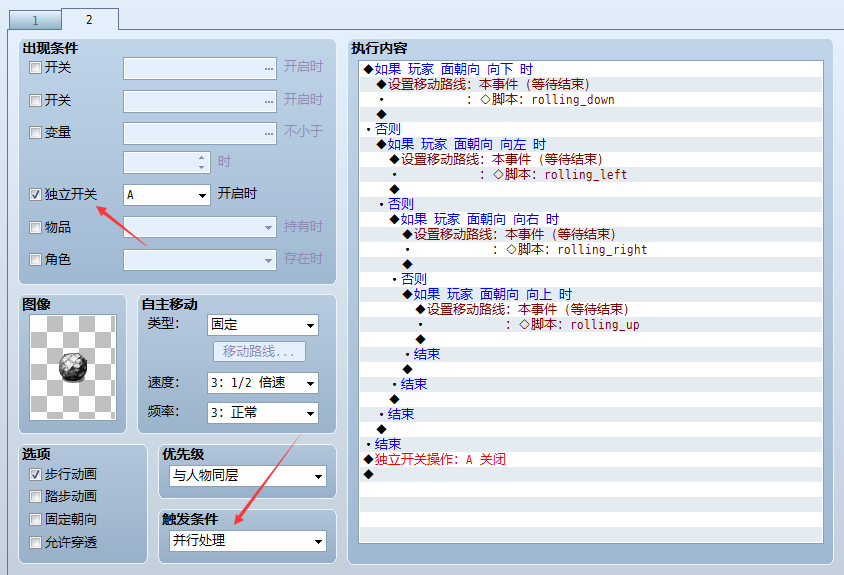The height and width of the screenshot is (575, 844).
Task: Tick the 变量 condition checkbox
Action: [x=36, y=132]
